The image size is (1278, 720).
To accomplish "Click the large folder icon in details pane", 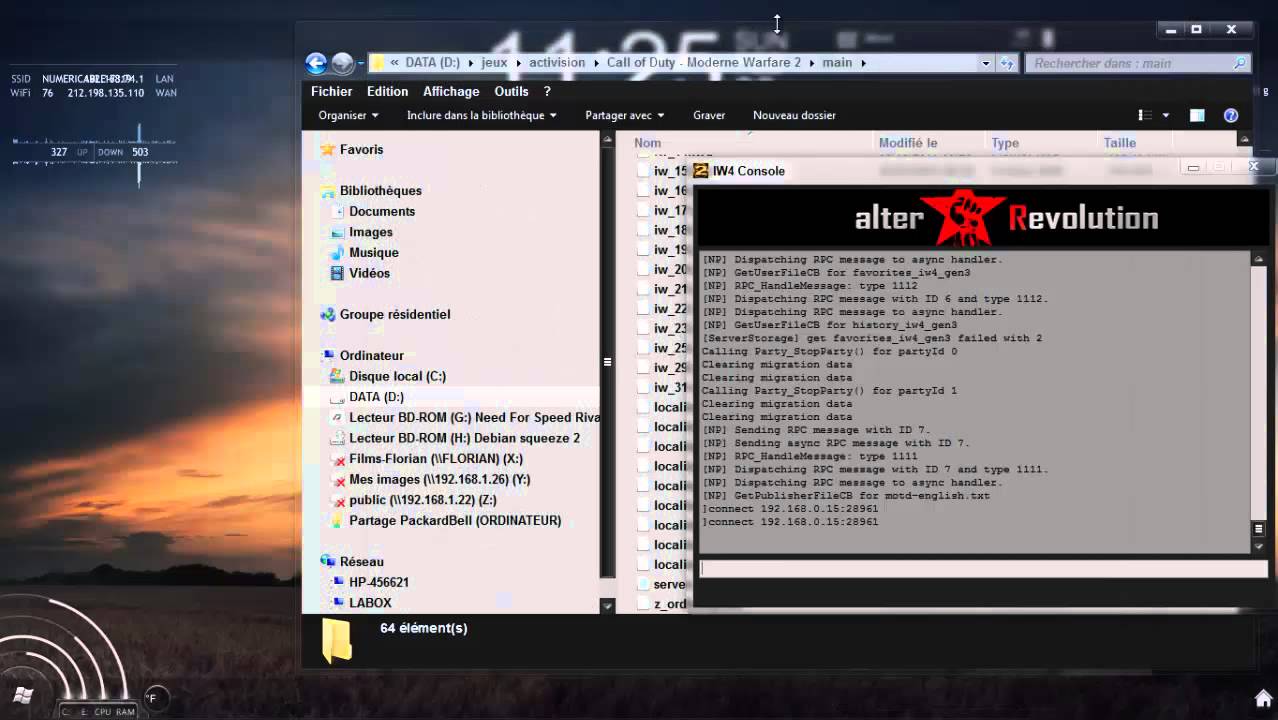I will click(x=337, y=641).
